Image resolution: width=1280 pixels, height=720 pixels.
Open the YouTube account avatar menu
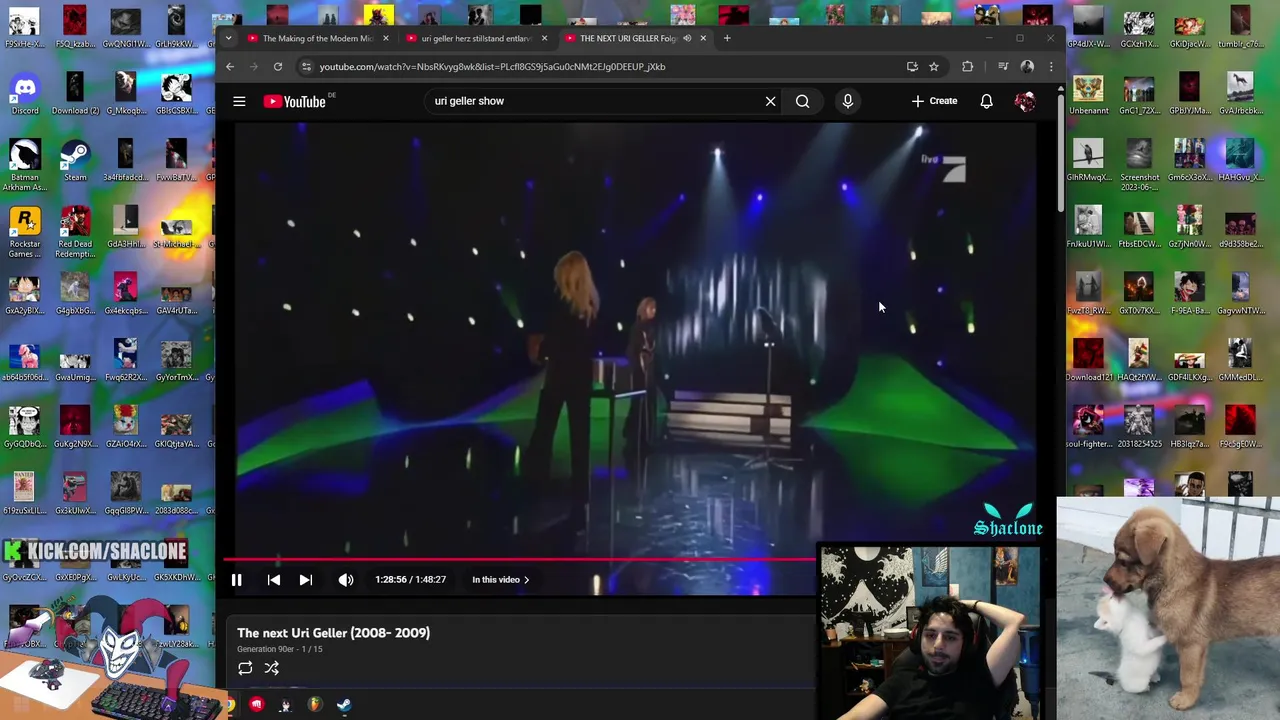coord(1025,101)
